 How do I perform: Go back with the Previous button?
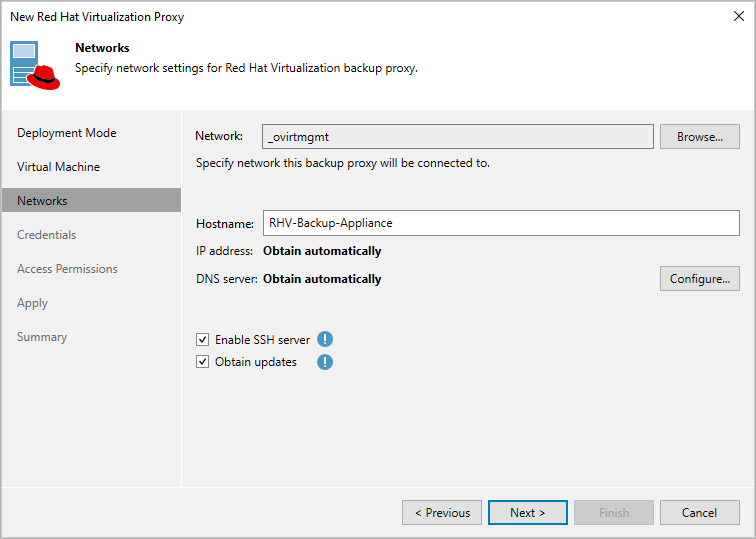[442, 512]
